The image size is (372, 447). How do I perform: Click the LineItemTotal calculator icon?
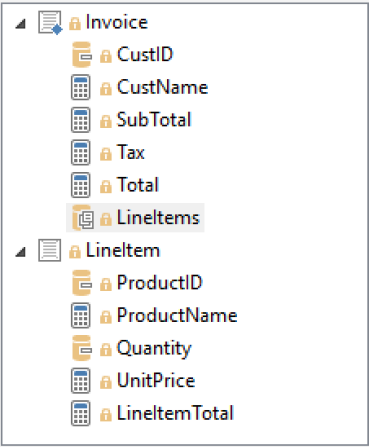[x=81, y=414]
